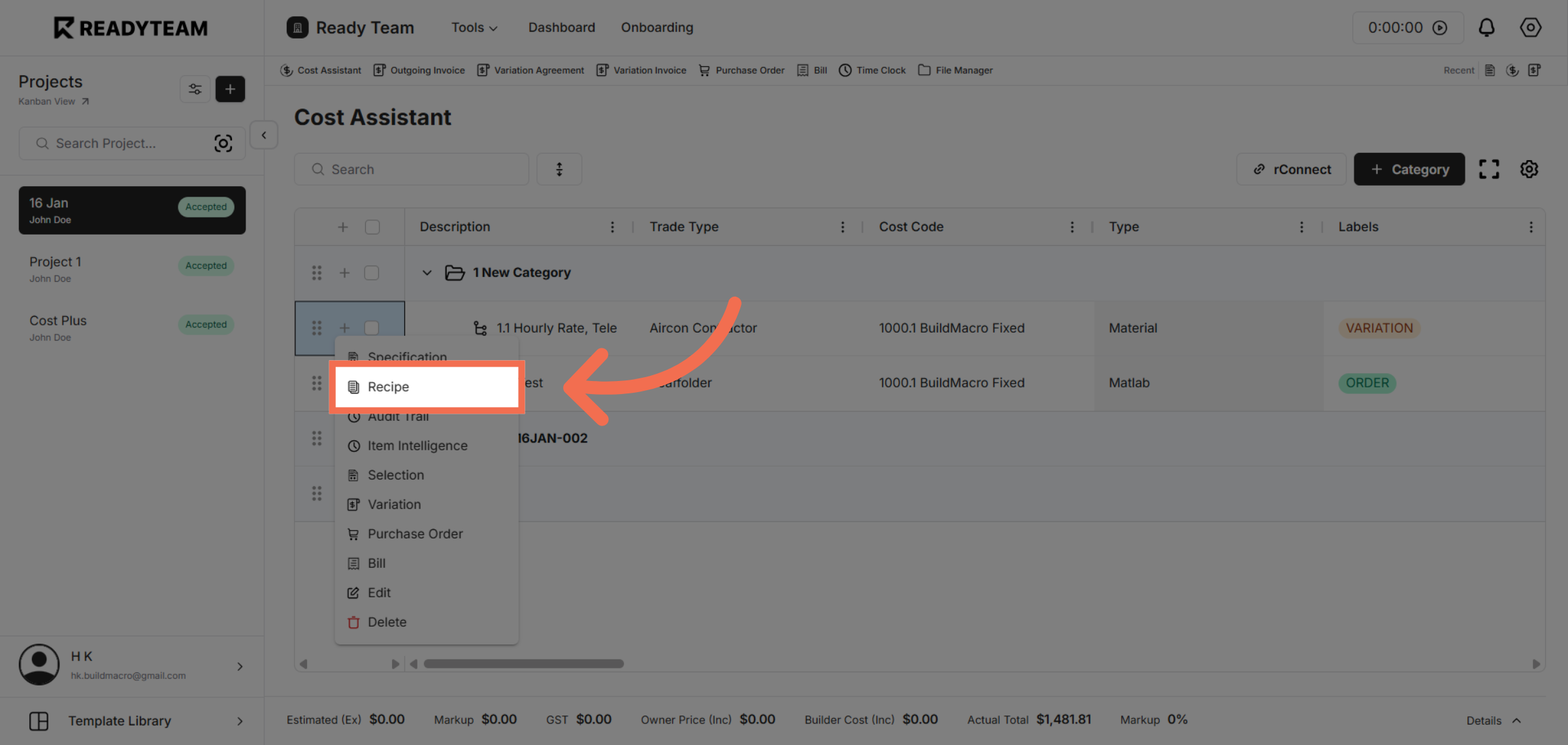
Task: Select the header checkbox in the table
Action: pyautogui.click(x=372, y=226)
